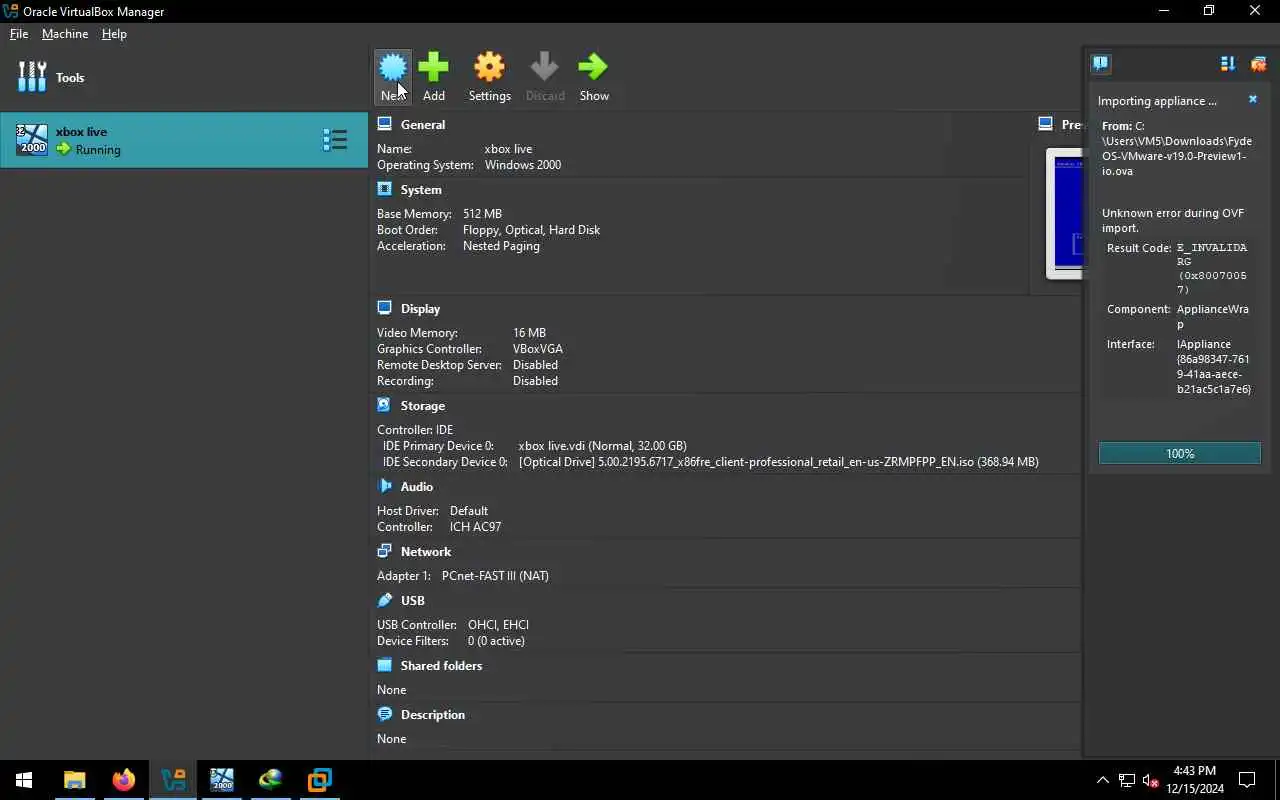Click the 'Windows 2000' operating system value
Screen dimensions: 1280x800
coord(523,165)
